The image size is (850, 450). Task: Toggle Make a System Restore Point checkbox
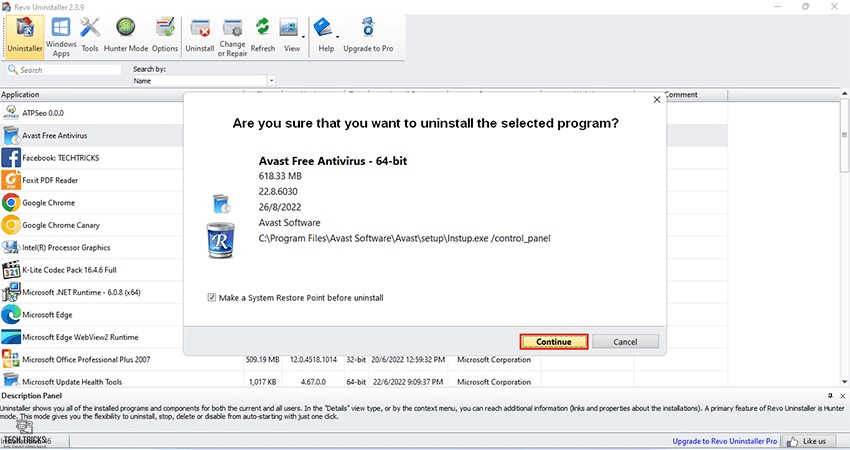[x=212, y=297]
